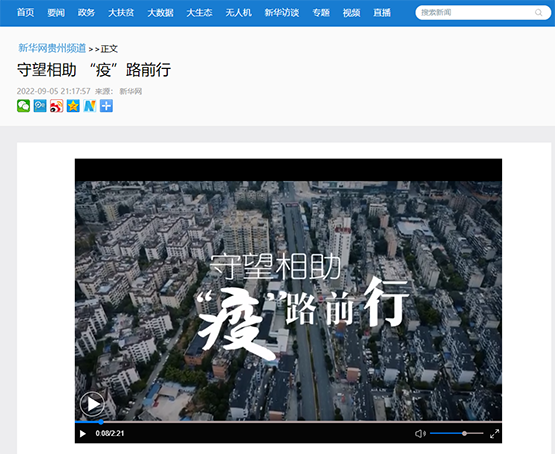Open the 视频 navigation item
This screenshot has height=454, width=555.
351,13
